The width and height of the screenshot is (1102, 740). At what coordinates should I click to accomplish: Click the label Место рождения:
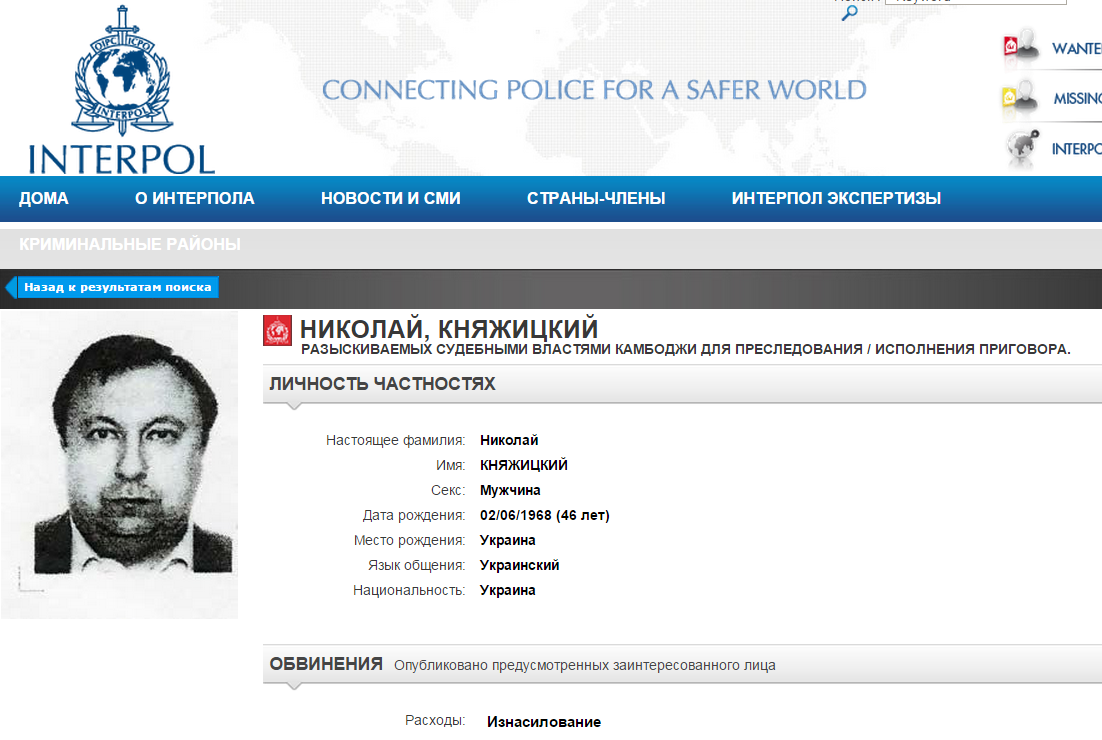(409, 540)
